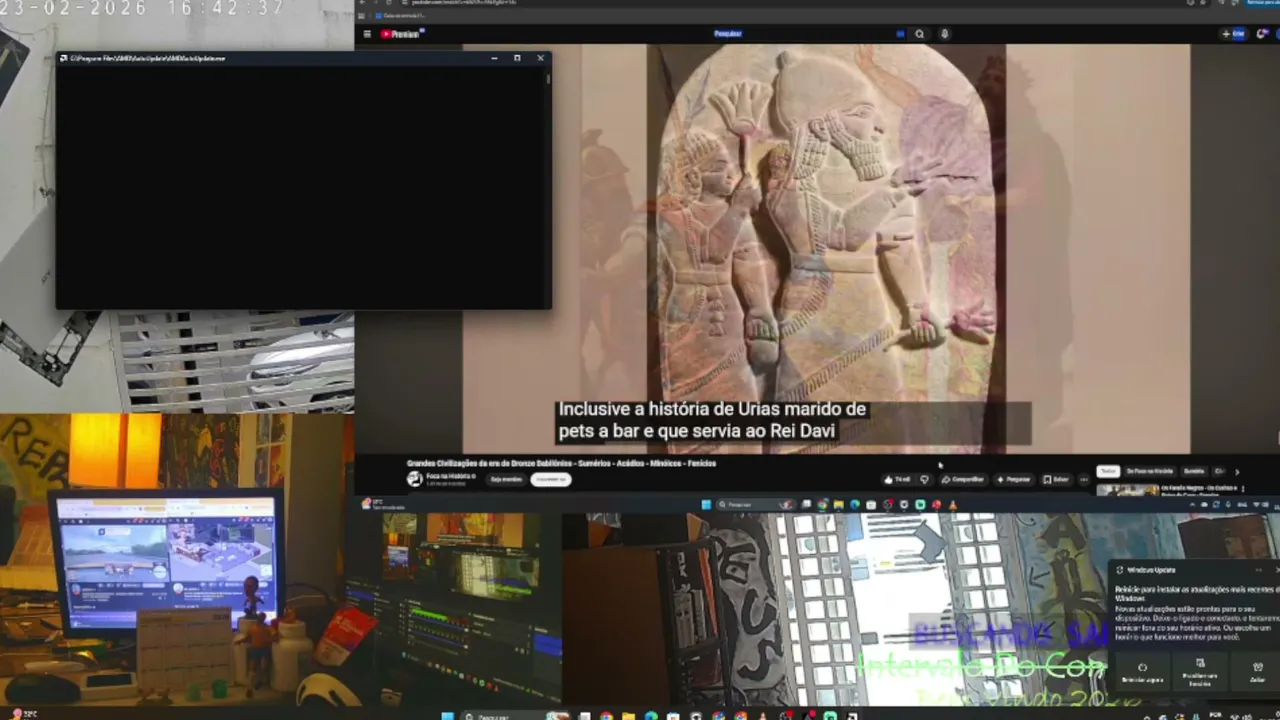Open the Foca na História channel name
Screen dimensions: 1280x720
450,476
